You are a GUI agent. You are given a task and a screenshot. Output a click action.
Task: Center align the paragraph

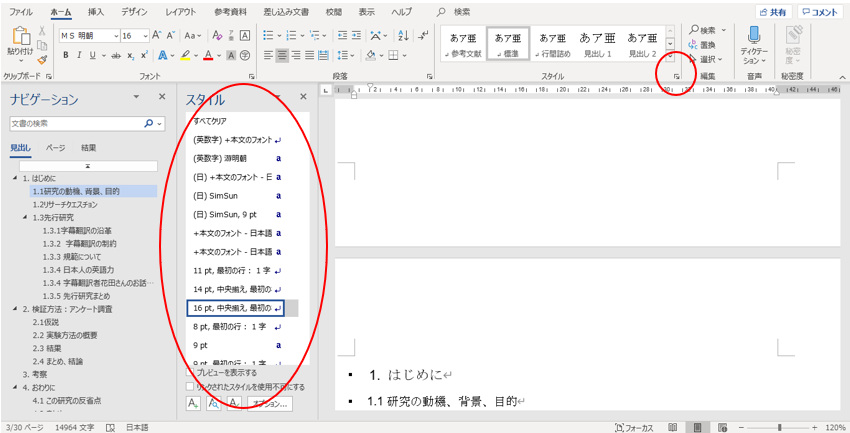(282, 55)
